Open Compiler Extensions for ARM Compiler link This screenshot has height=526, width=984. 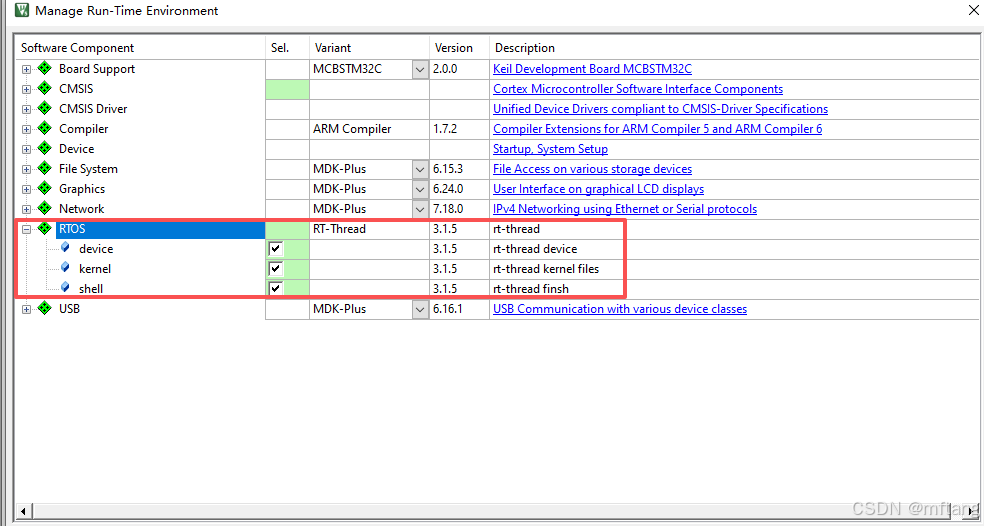point(657,129)
